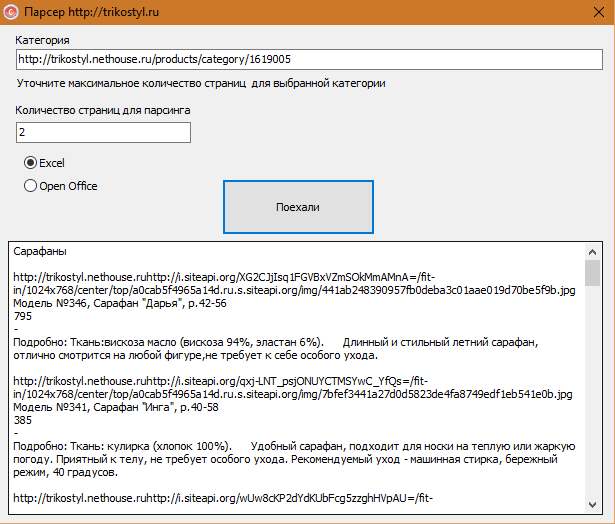615x524 pixels.
Task: Select the Excel radio button
Action: (x=31, y=163)
